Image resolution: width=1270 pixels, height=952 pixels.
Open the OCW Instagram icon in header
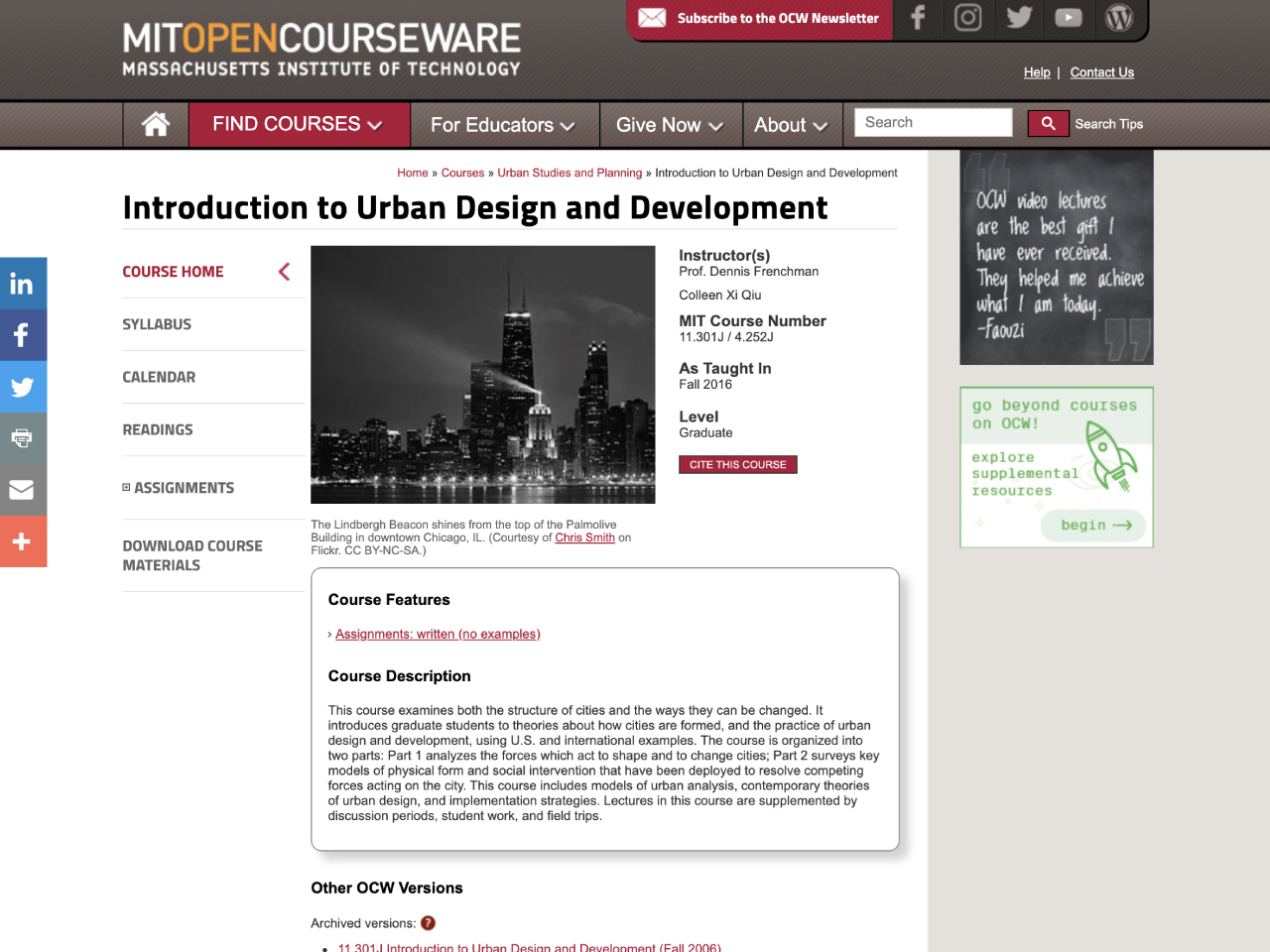pyautogui.click(x=968, y=18)
